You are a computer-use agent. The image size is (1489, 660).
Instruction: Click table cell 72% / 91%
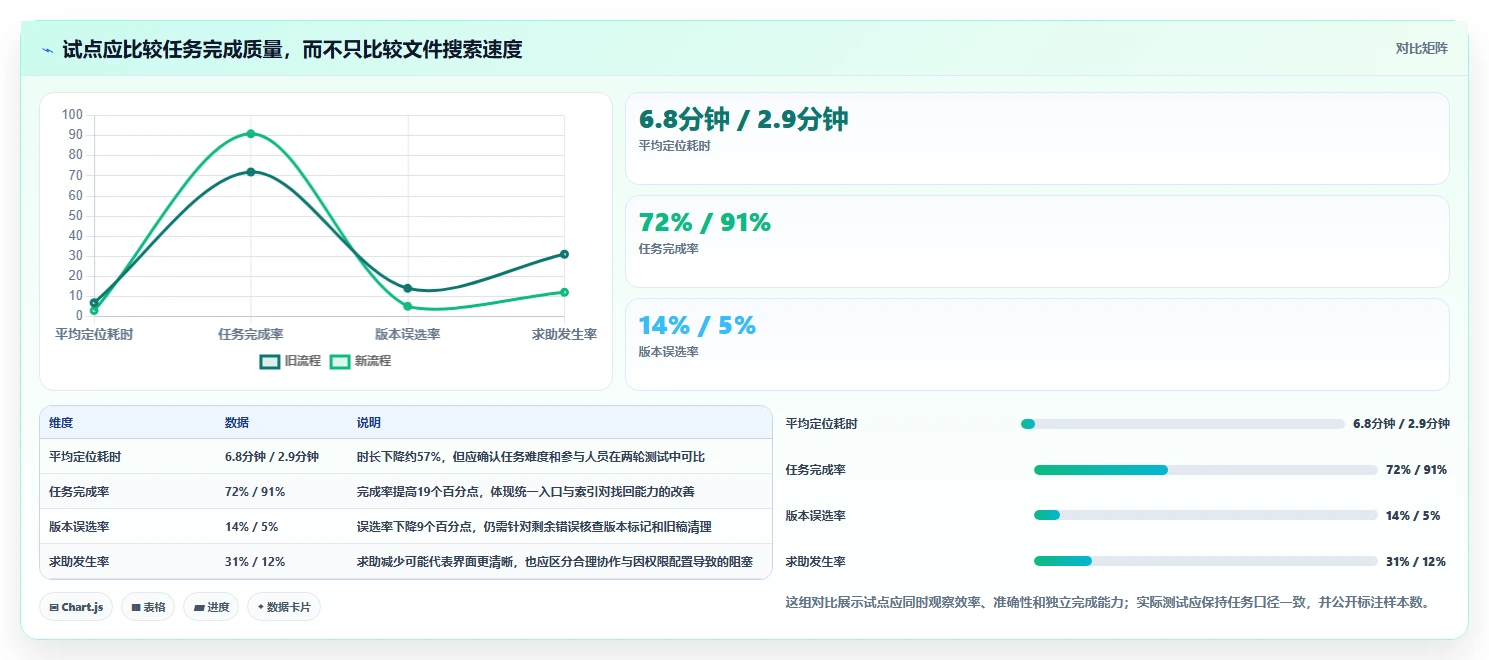coord(255,492)
